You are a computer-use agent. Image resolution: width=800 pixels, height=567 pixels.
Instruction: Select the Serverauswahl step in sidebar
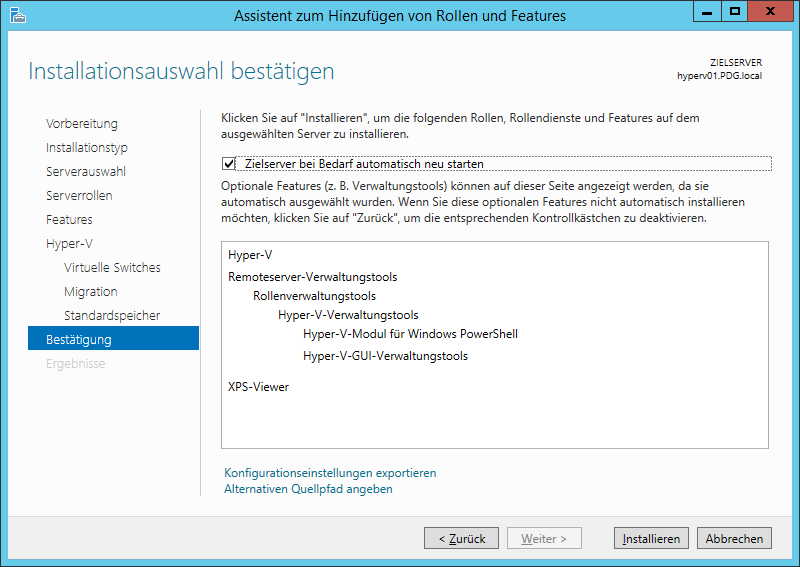click(86, 172)
